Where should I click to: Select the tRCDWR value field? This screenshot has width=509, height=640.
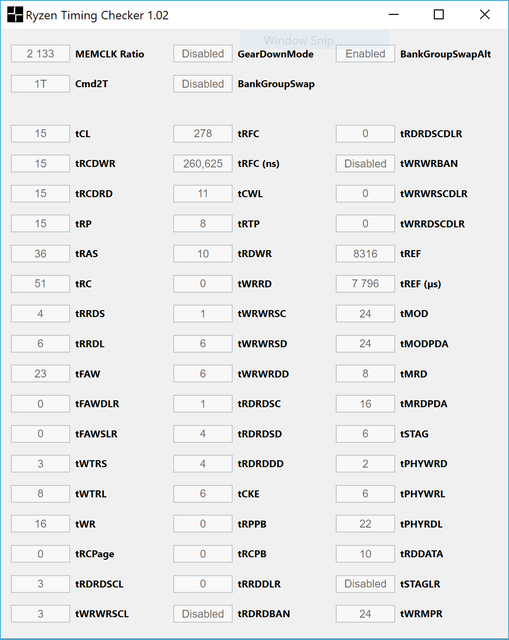(x=40, y=163)
